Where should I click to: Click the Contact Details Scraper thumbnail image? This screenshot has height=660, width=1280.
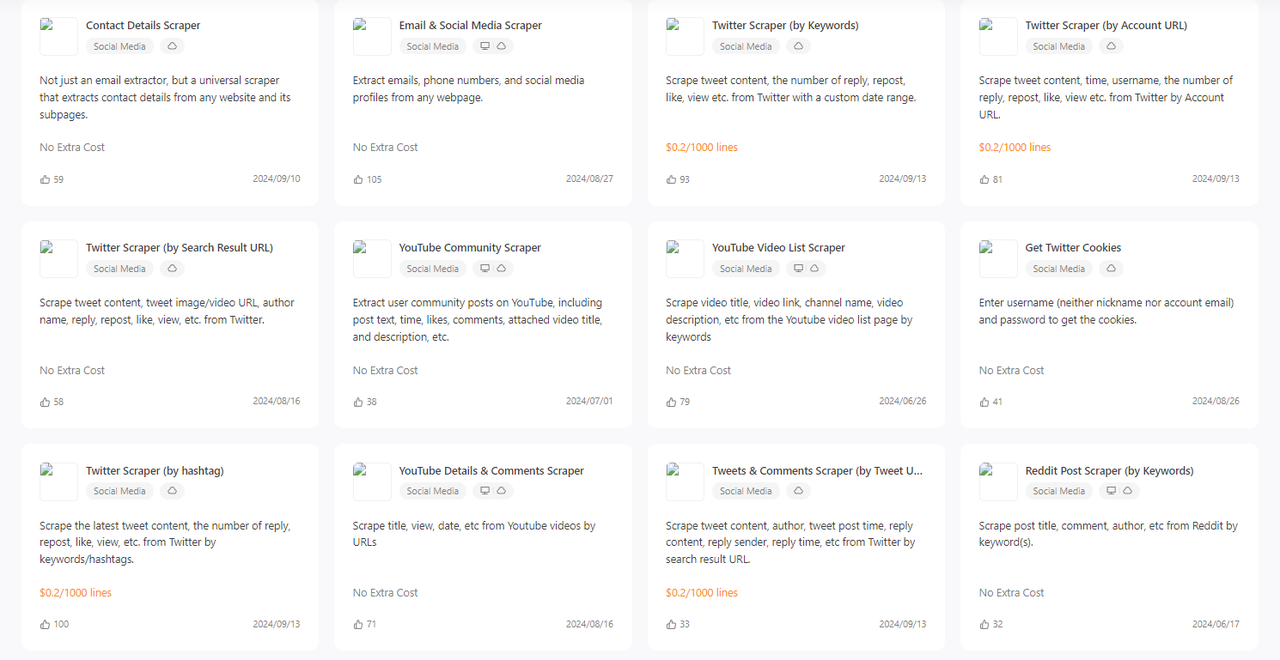[x=59, y=37]
